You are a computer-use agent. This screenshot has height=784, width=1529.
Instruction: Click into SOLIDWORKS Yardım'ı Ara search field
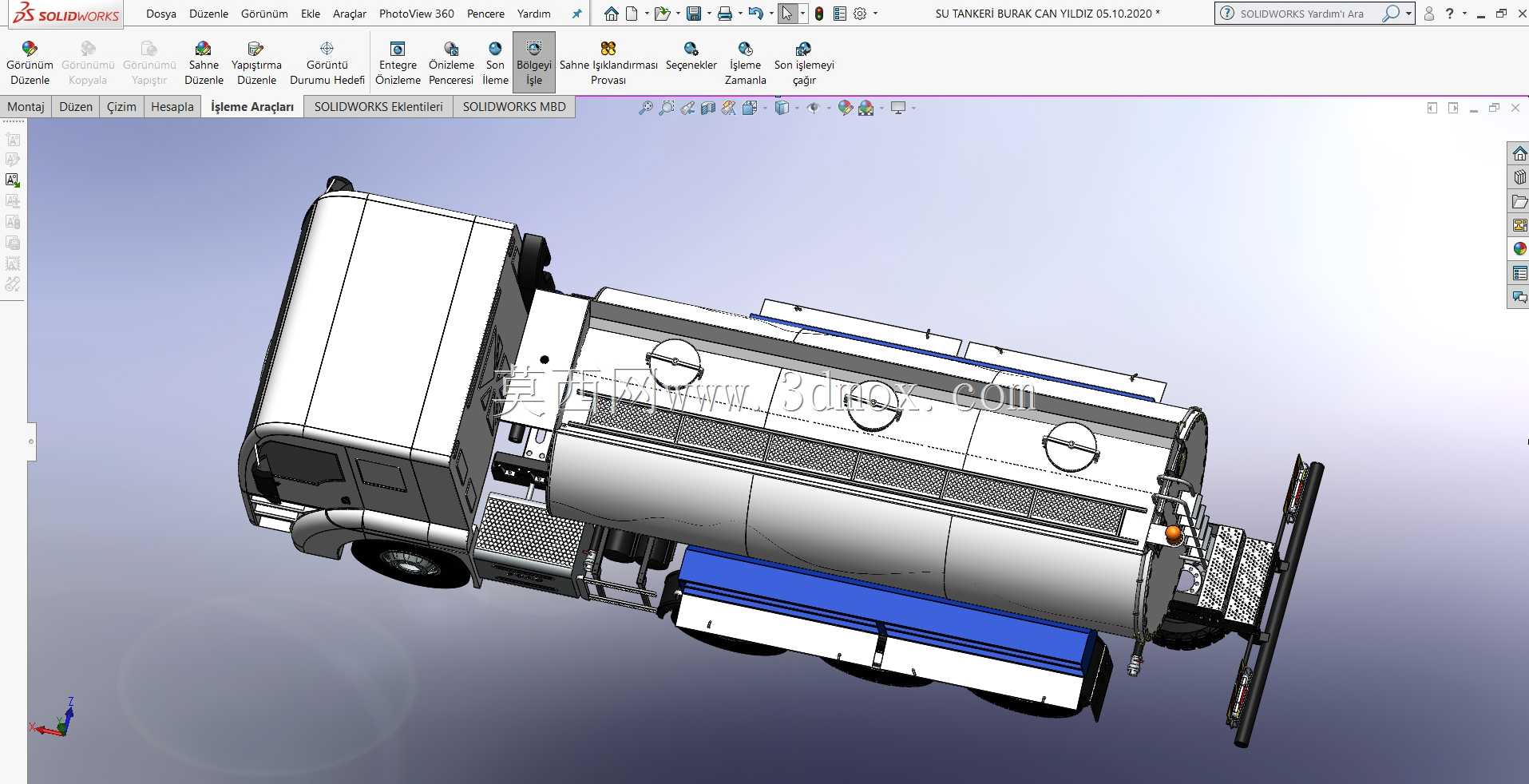pos(1308,14)
